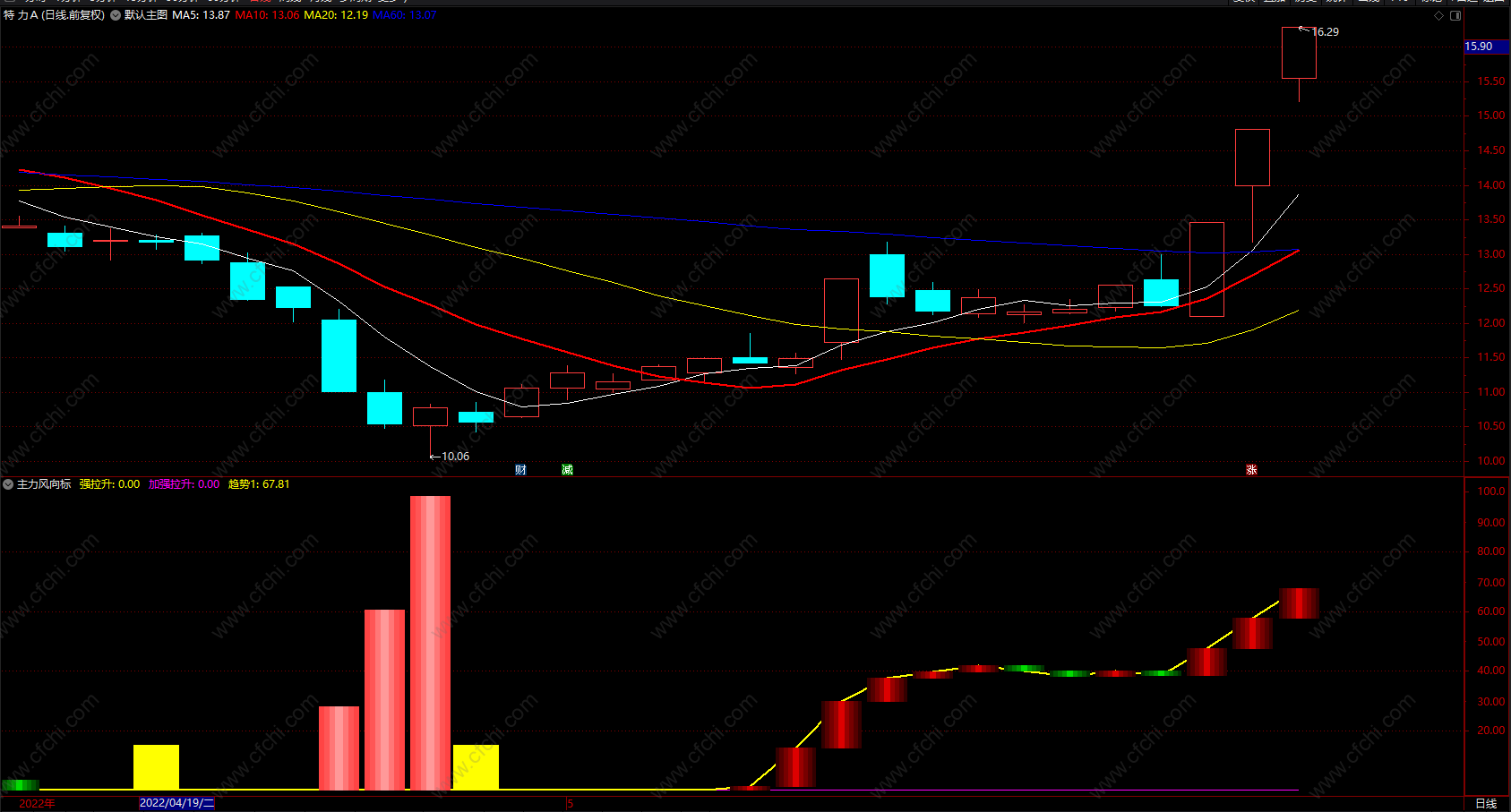
Task: Open the 主力风向标 indicator dropdown arrow
Action: tap(8, 484)
